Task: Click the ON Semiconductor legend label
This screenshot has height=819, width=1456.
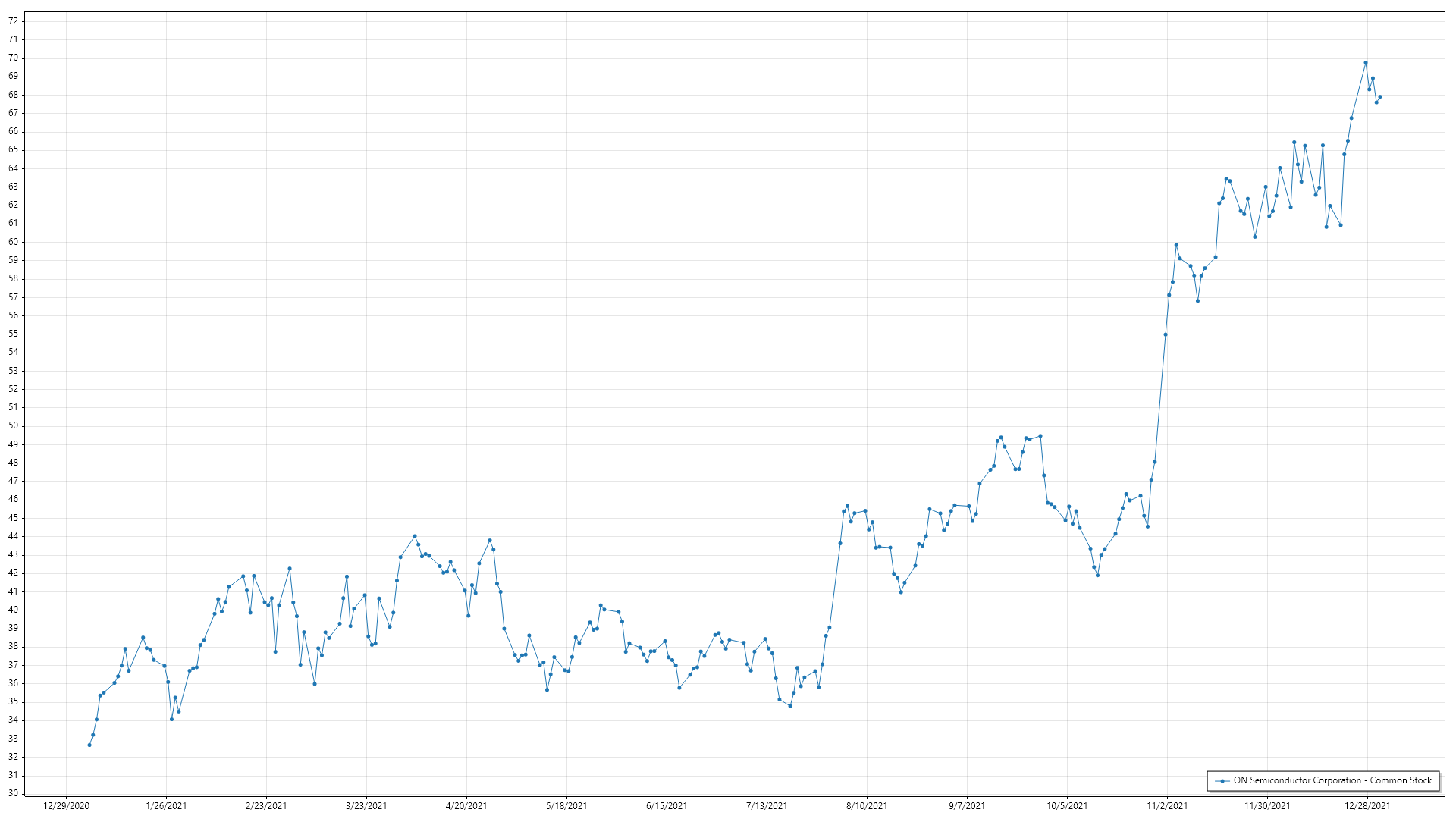Action: [1332, 780]
